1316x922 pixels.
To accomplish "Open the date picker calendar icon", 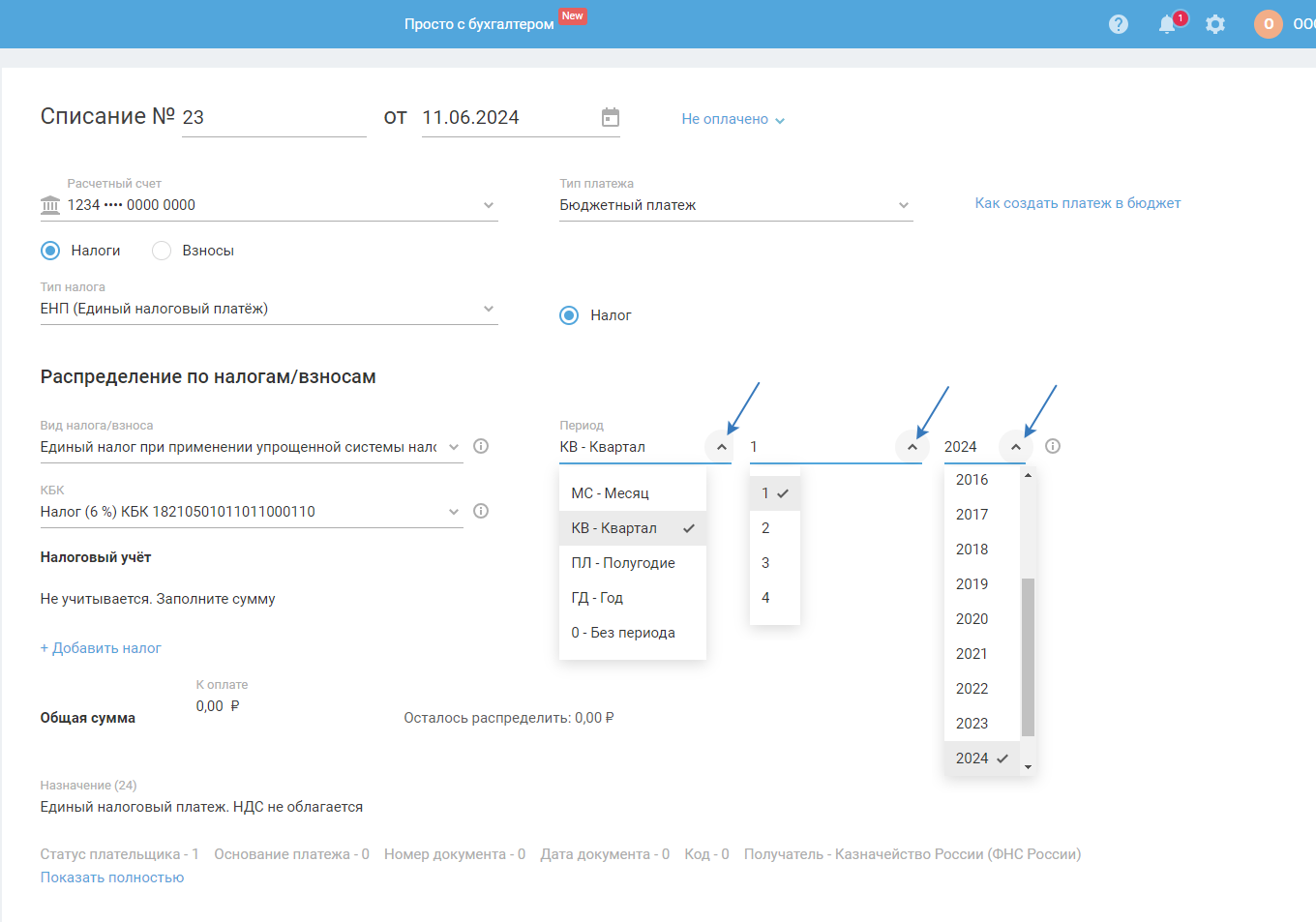I will tap(611, 117).
